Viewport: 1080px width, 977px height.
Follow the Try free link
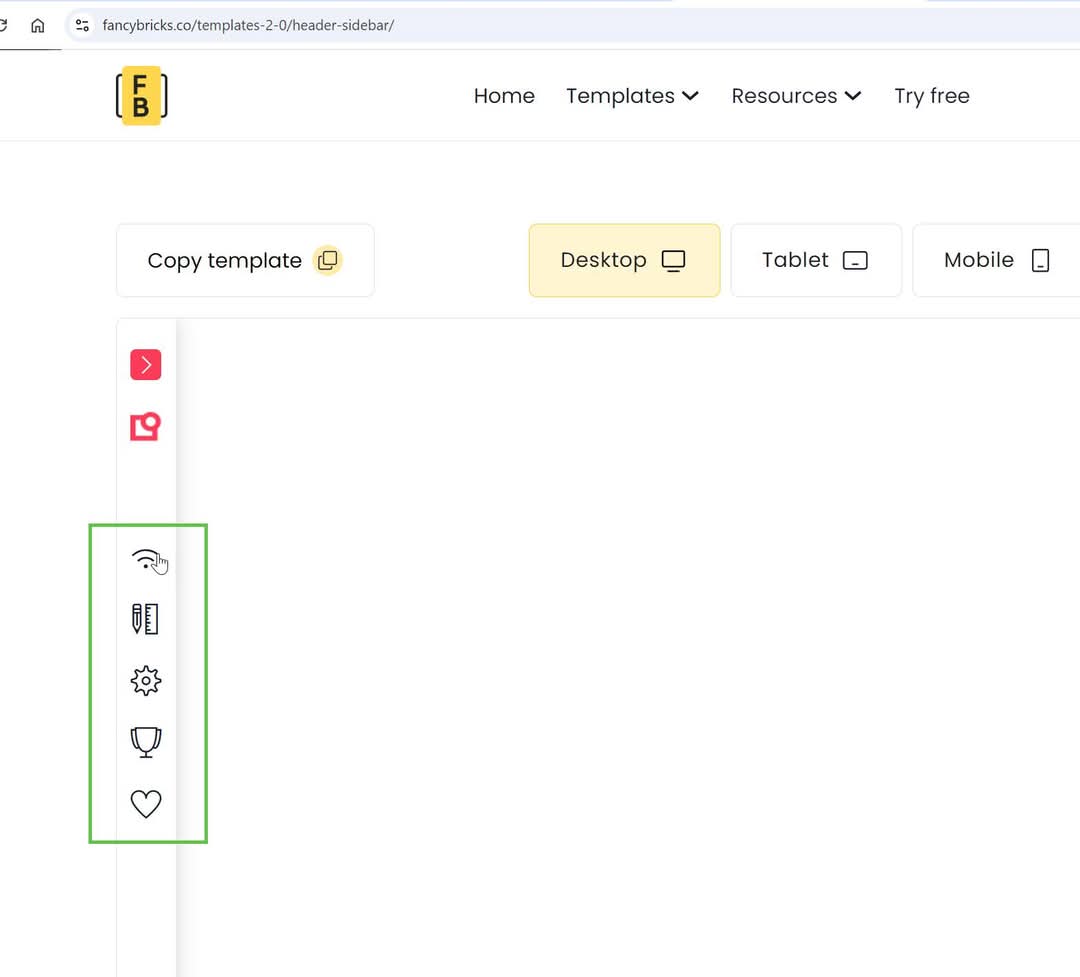point(931,96)
